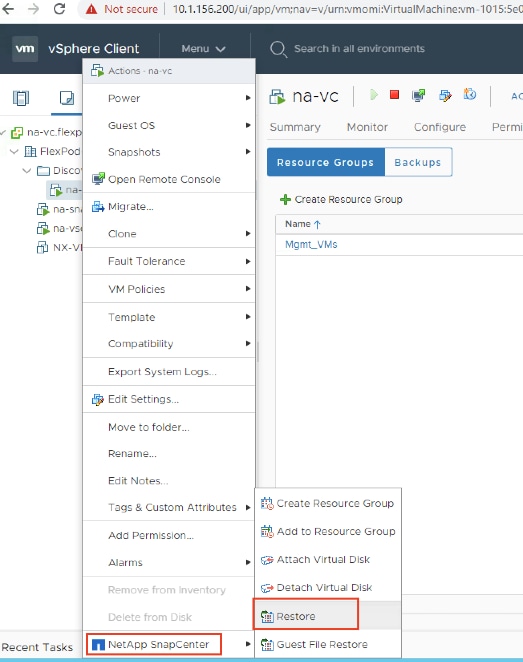Expand the Template submenu arrow
Viewport: 523px width, 662px height.
248,317
